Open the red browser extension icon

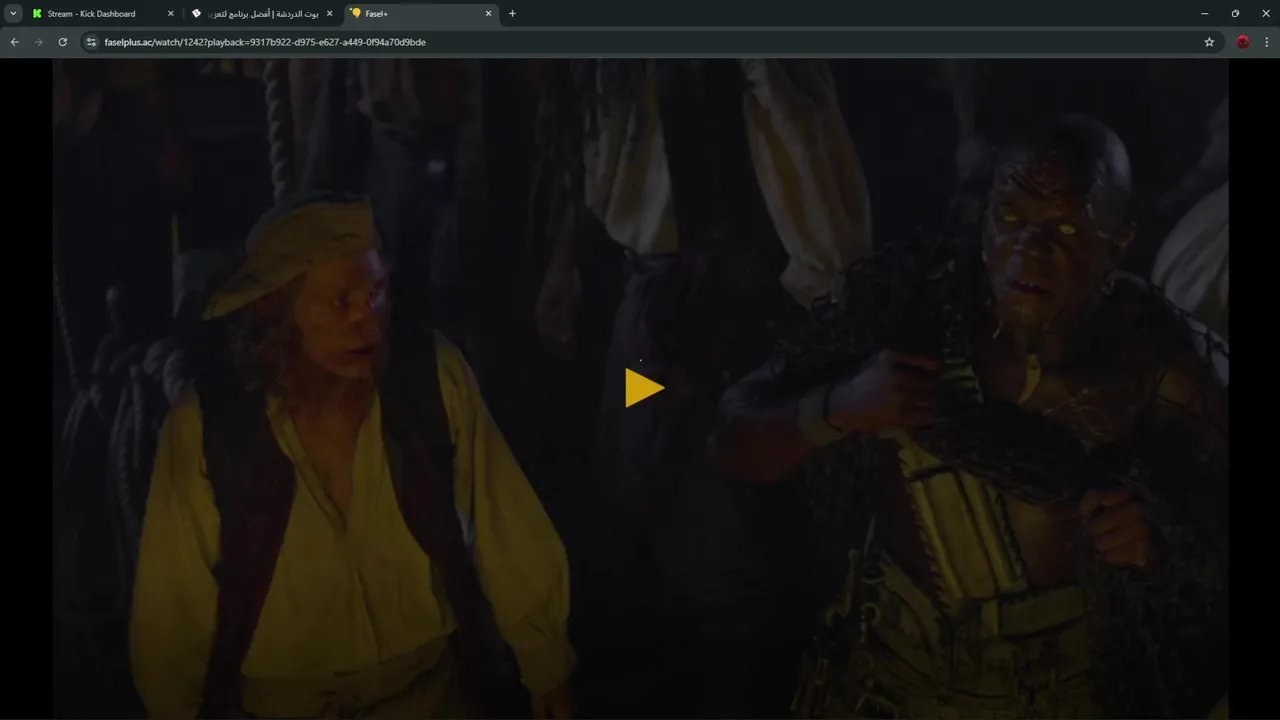pyautogui.click(x=1242, y=42)
